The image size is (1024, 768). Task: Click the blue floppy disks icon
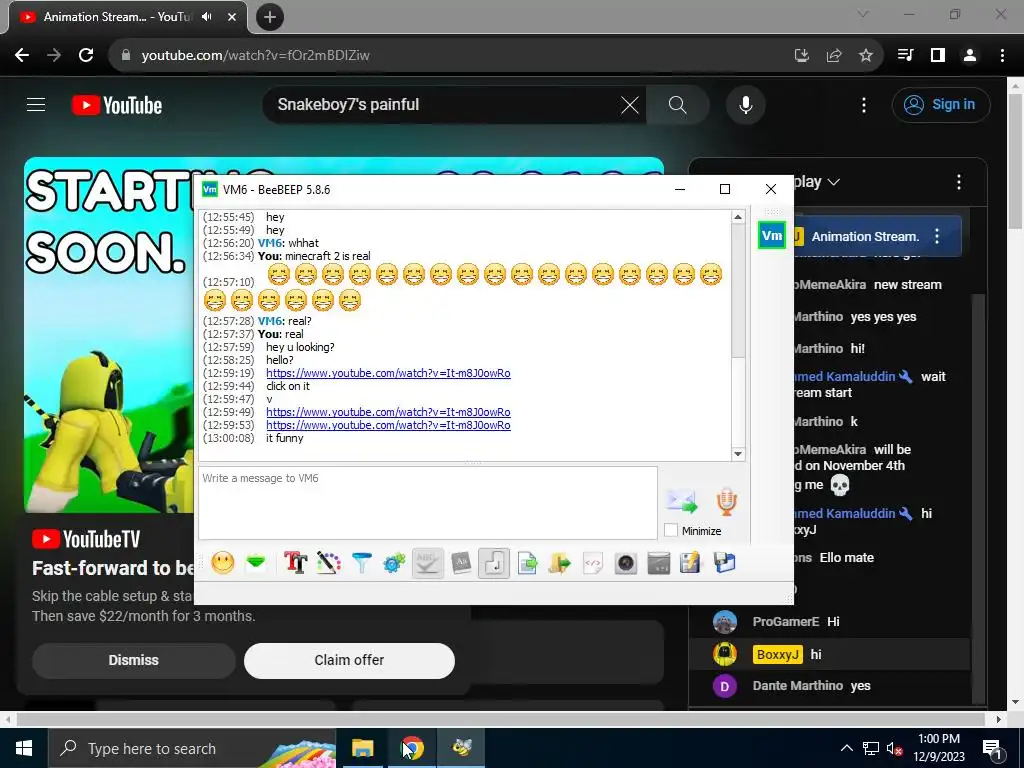pos(724,563)
